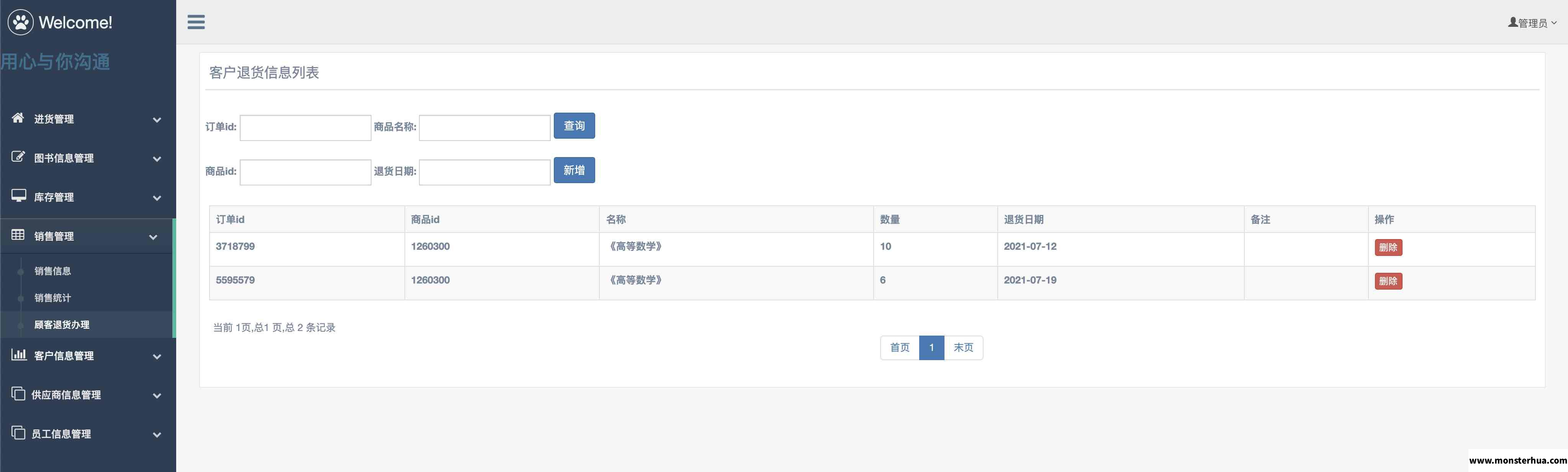Focus the 商品id input field
This screenshot has height=472, width=1568.
point(306,172)
